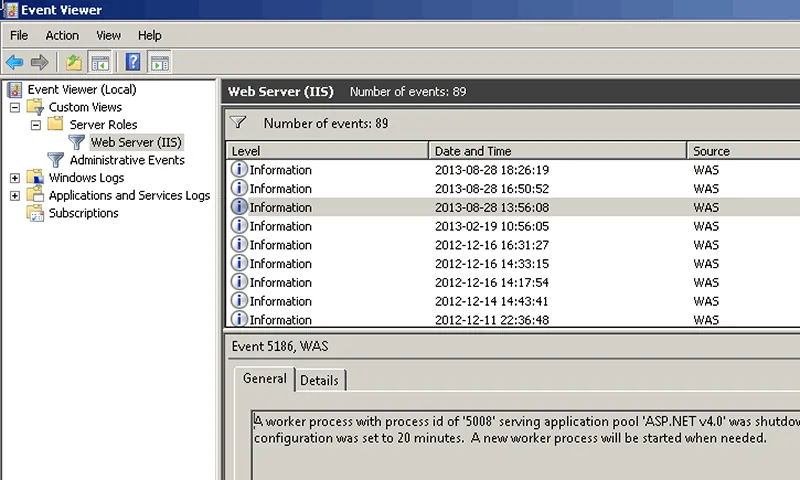The width and height of the screenshot is (800, 480).
Task: Switch to the Details tab
Action: pyautogui.click(x=319, y=381)
